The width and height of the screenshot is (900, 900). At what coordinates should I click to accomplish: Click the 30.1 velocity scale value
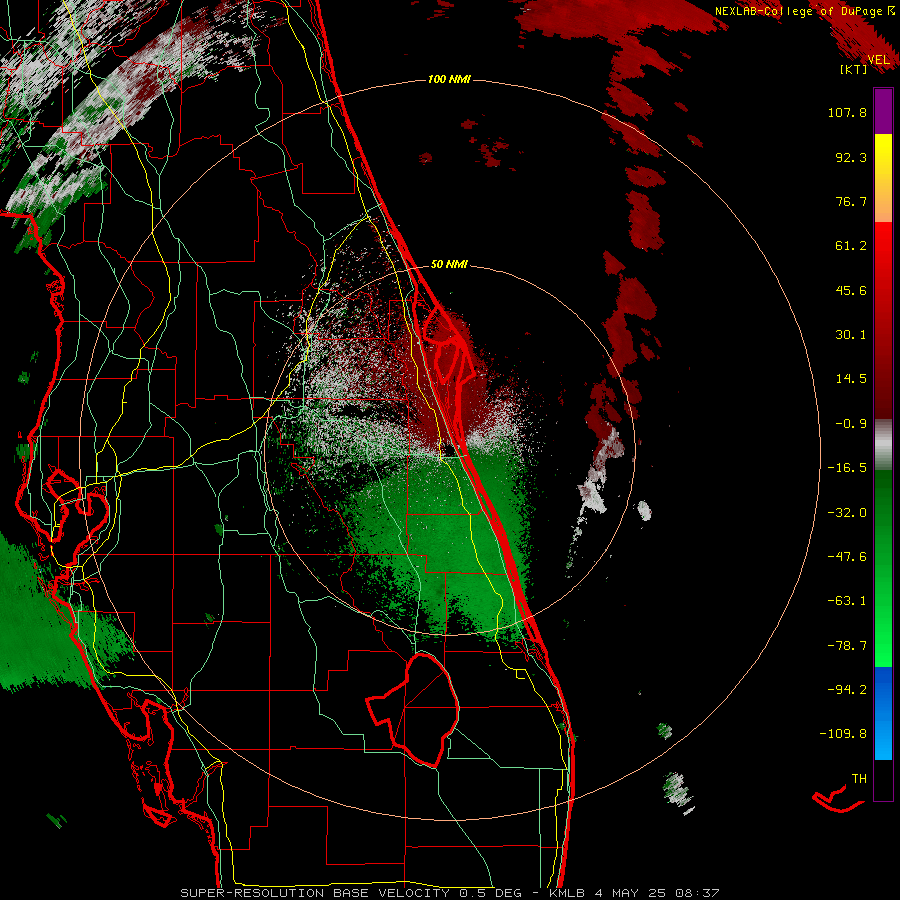coord(851,335)
